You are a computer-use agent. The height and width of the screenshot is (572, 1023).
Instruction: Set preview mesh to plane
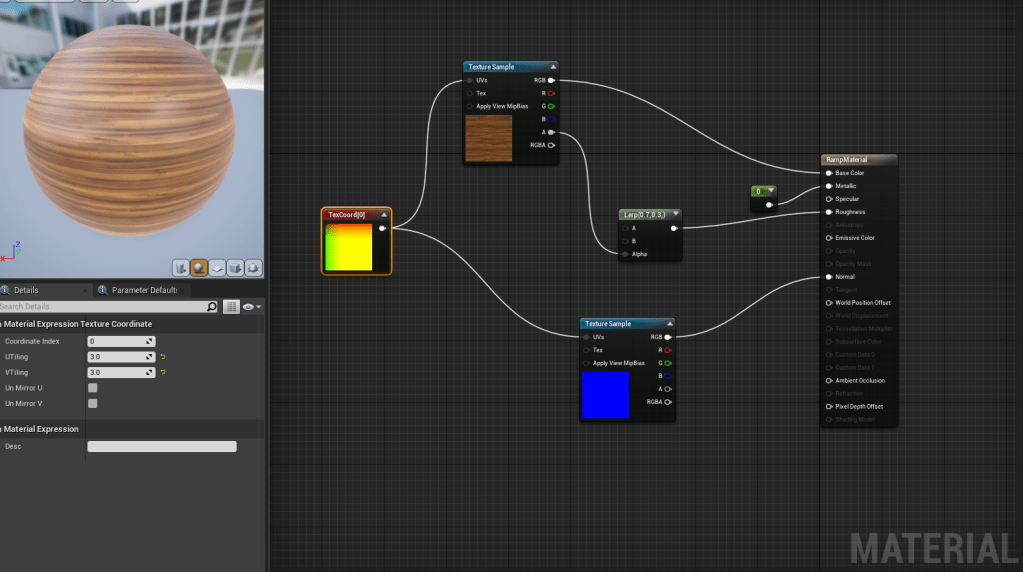(x=217, y=267)
